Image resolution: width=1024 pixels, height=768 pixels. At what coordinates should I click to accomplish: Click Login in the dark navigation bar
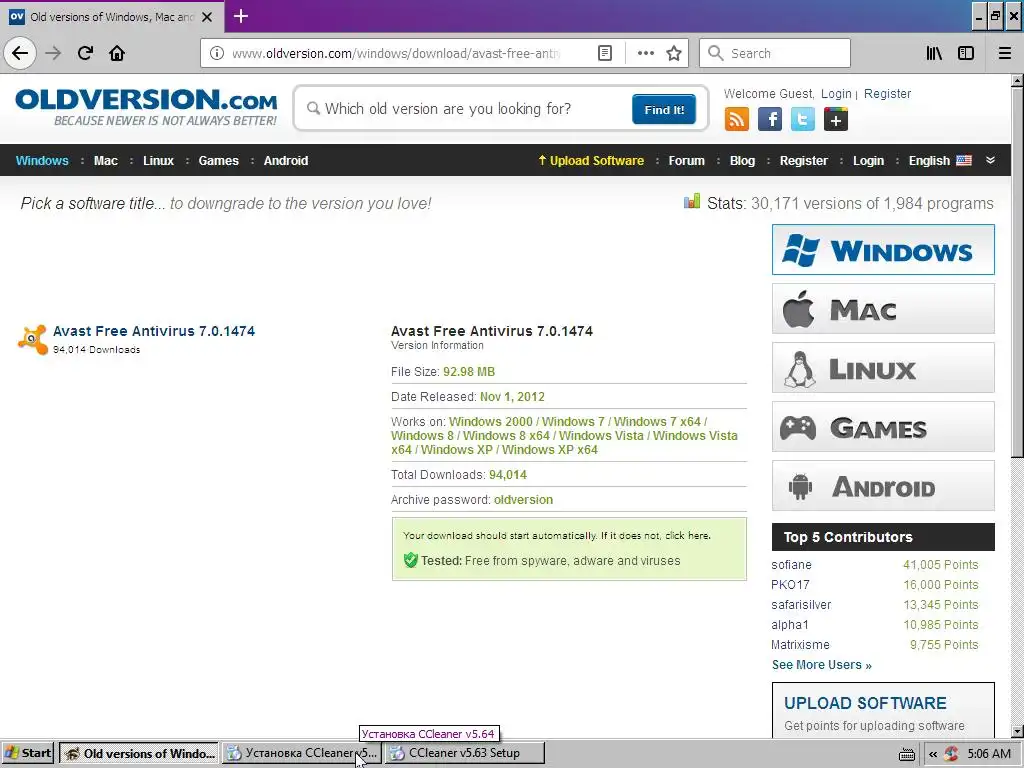[868, 161]
